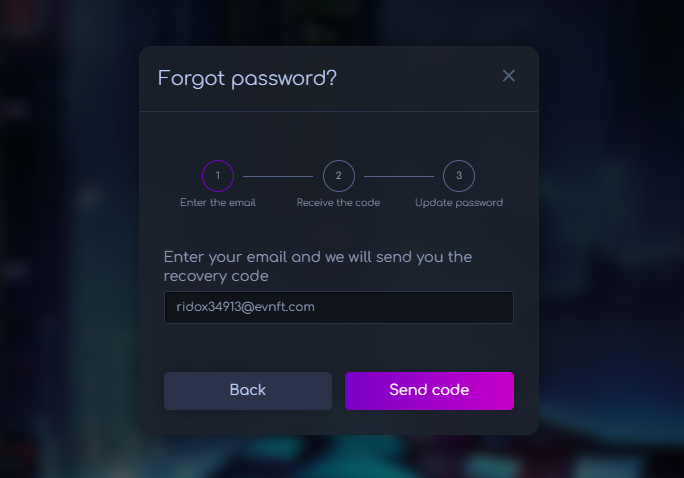Close the Forgot password dialog

pos(508,76)
